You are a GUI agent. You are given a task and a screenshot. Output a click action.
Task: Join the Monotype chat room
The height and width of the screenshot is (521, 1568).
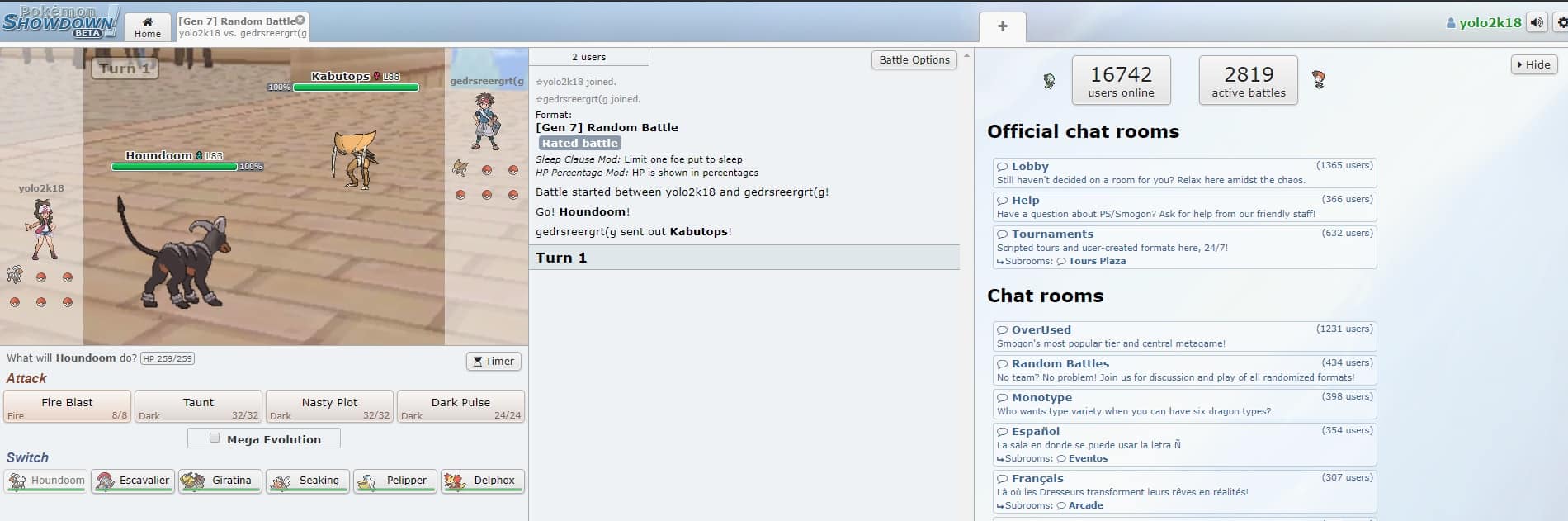point(1185,404)
